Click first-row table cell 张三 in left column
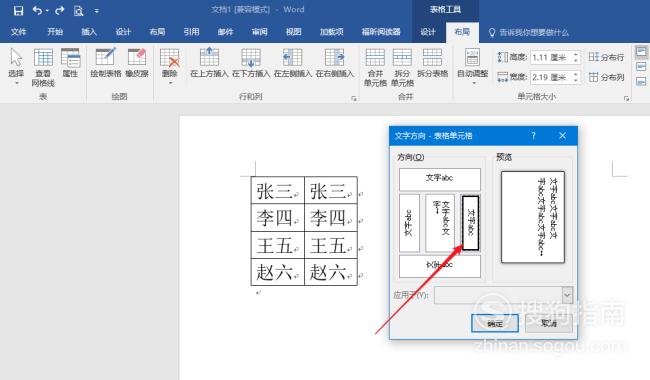The height and width of the screenshot is (380, 650). point(277,190)
